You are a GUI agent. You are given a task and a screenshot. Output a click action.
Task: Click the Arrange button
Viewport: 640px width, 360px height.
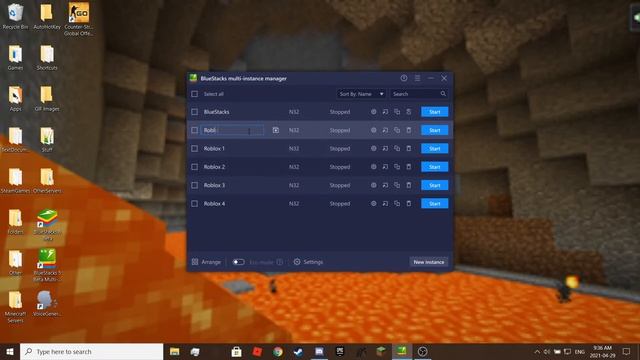[x=207, y=262]
